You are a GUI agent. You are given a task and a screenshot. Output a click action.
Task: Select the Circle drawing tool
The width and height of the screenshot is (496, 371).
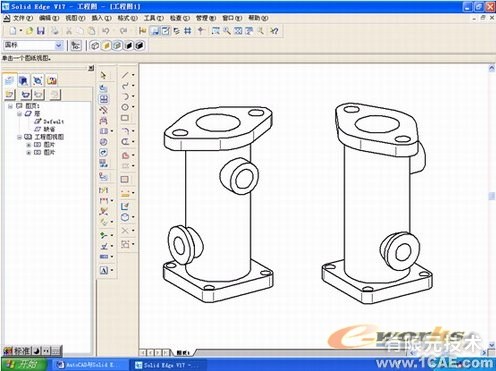coord(125,107)
